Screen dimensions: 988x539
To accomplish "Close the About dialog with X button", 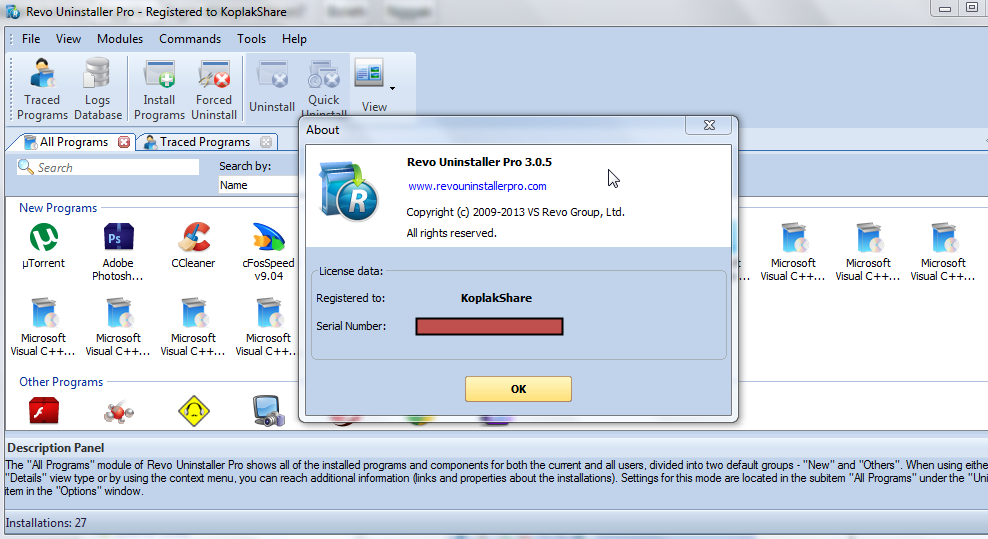I will [x=709, y=125].
